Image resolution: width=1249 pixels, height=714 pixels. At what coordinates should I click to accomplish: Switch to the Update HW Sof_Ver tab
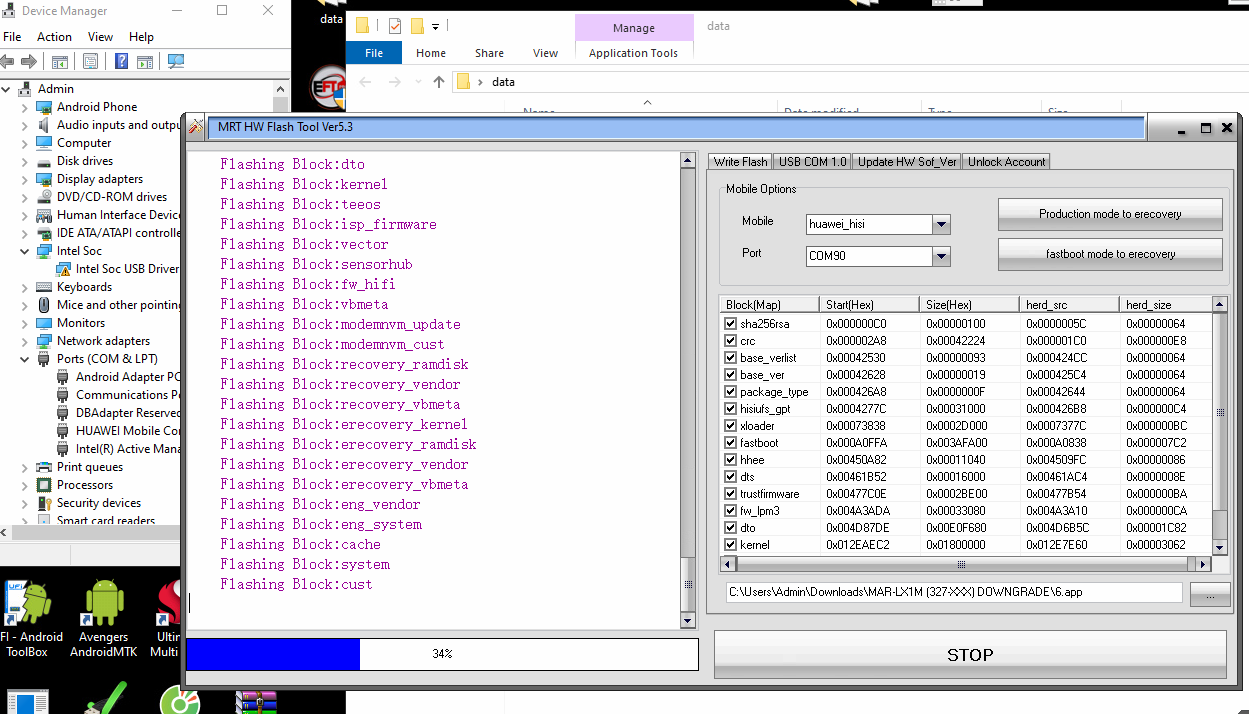[x=907, y=162]
